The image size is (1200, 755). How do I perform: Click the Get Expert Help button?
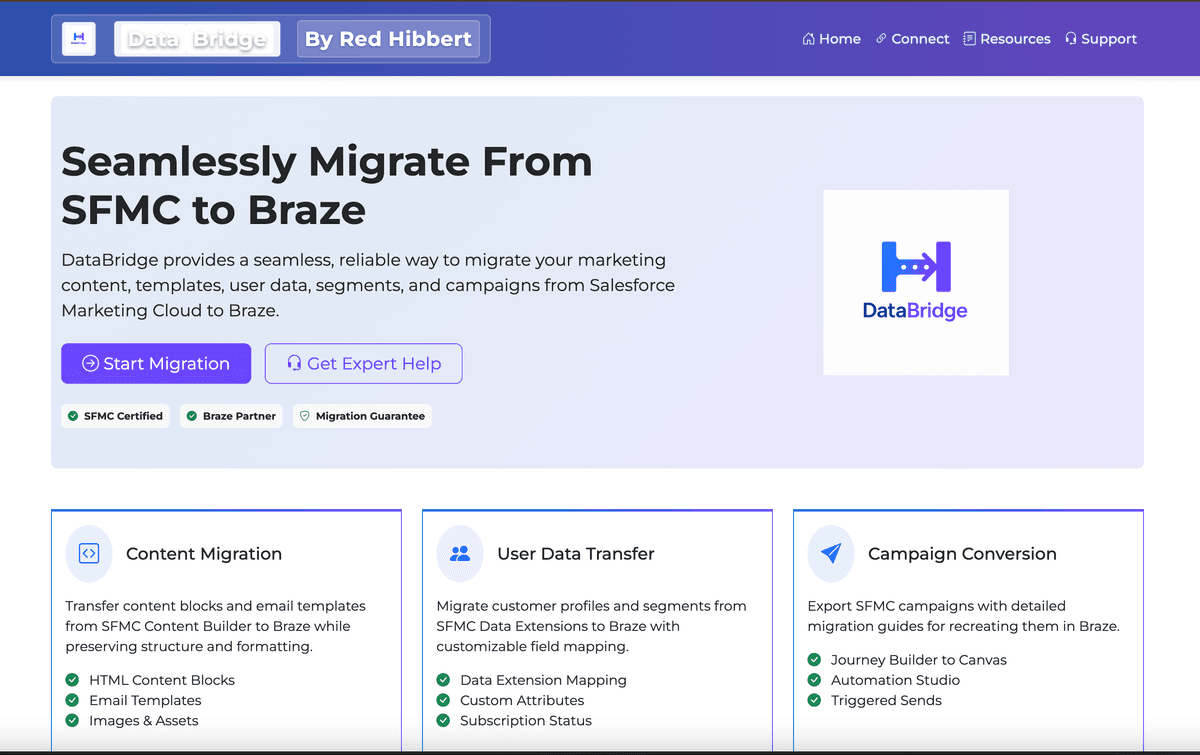click(364, 364)
